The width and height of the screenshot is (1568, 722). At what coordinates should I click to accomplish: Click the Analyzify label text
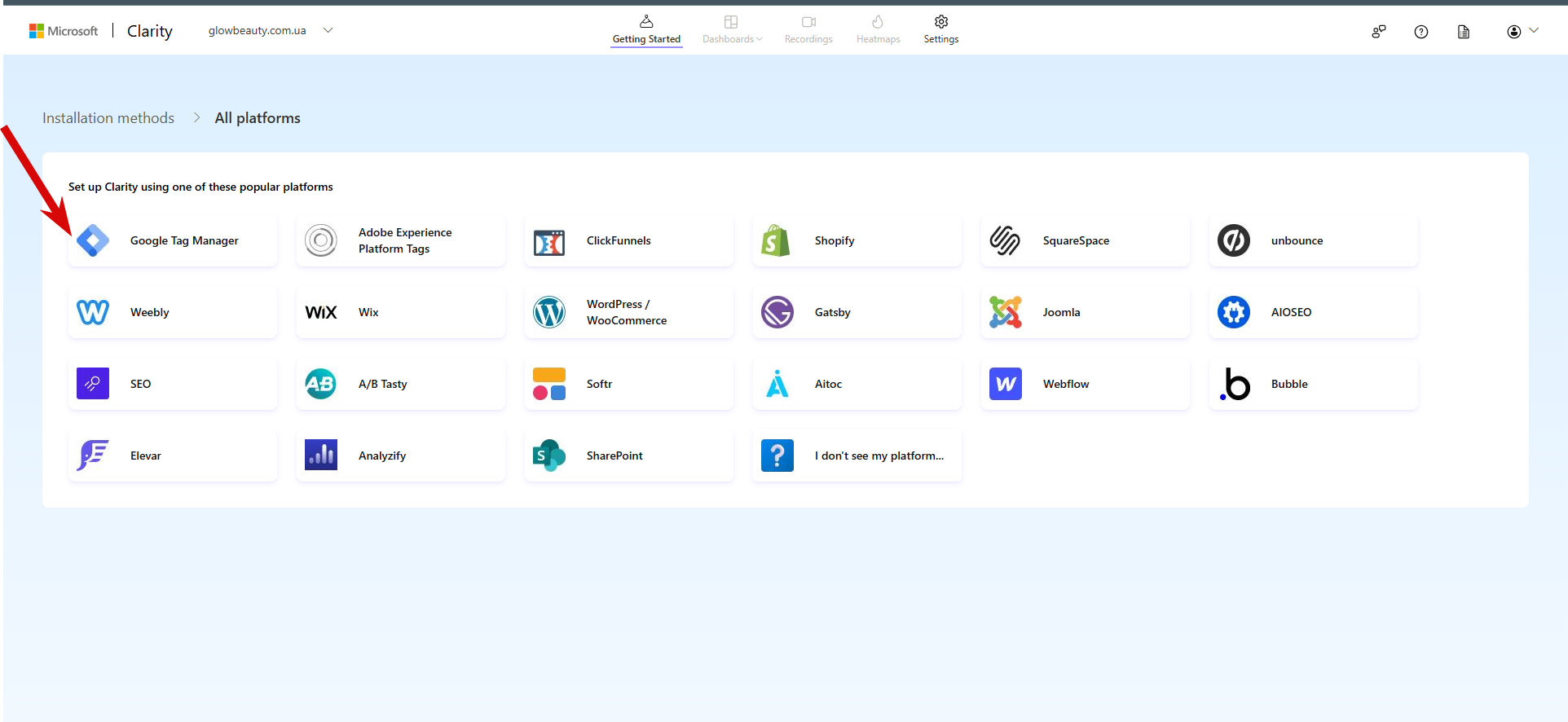tap(382, 456)
